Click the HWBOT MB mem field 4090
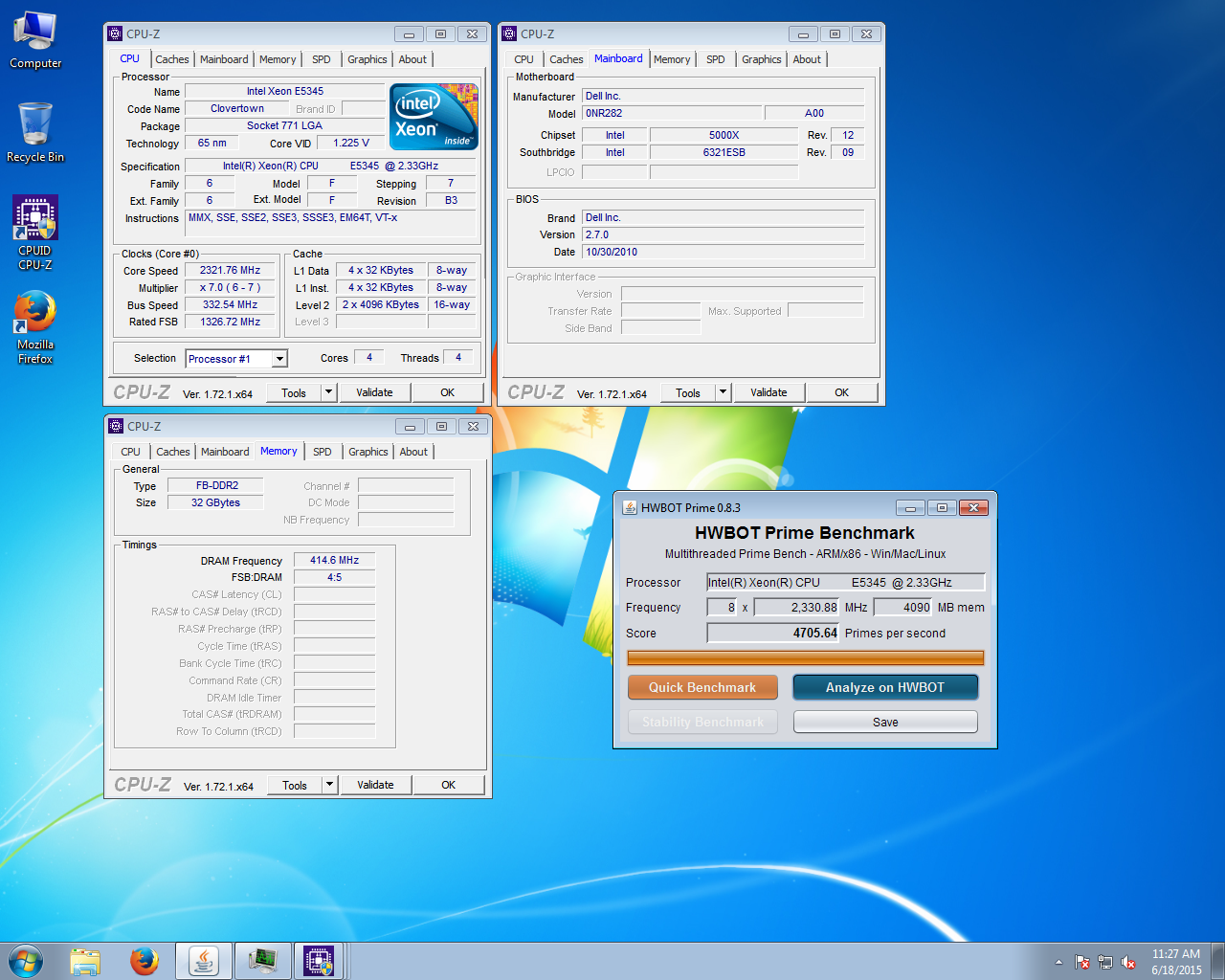 tap(902, 607)
